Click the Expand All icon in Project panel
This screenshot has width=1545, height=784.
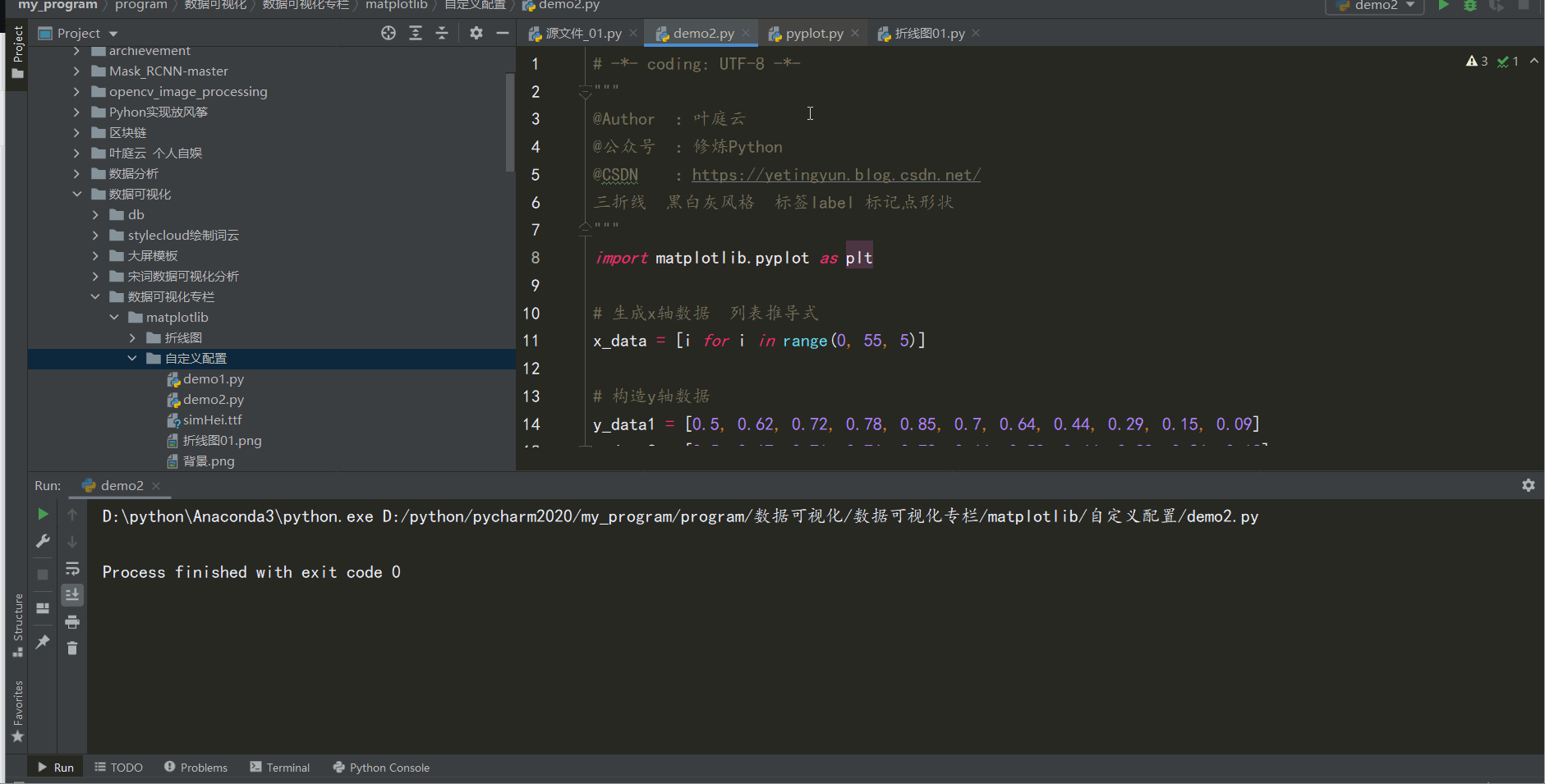pos(416,33)
